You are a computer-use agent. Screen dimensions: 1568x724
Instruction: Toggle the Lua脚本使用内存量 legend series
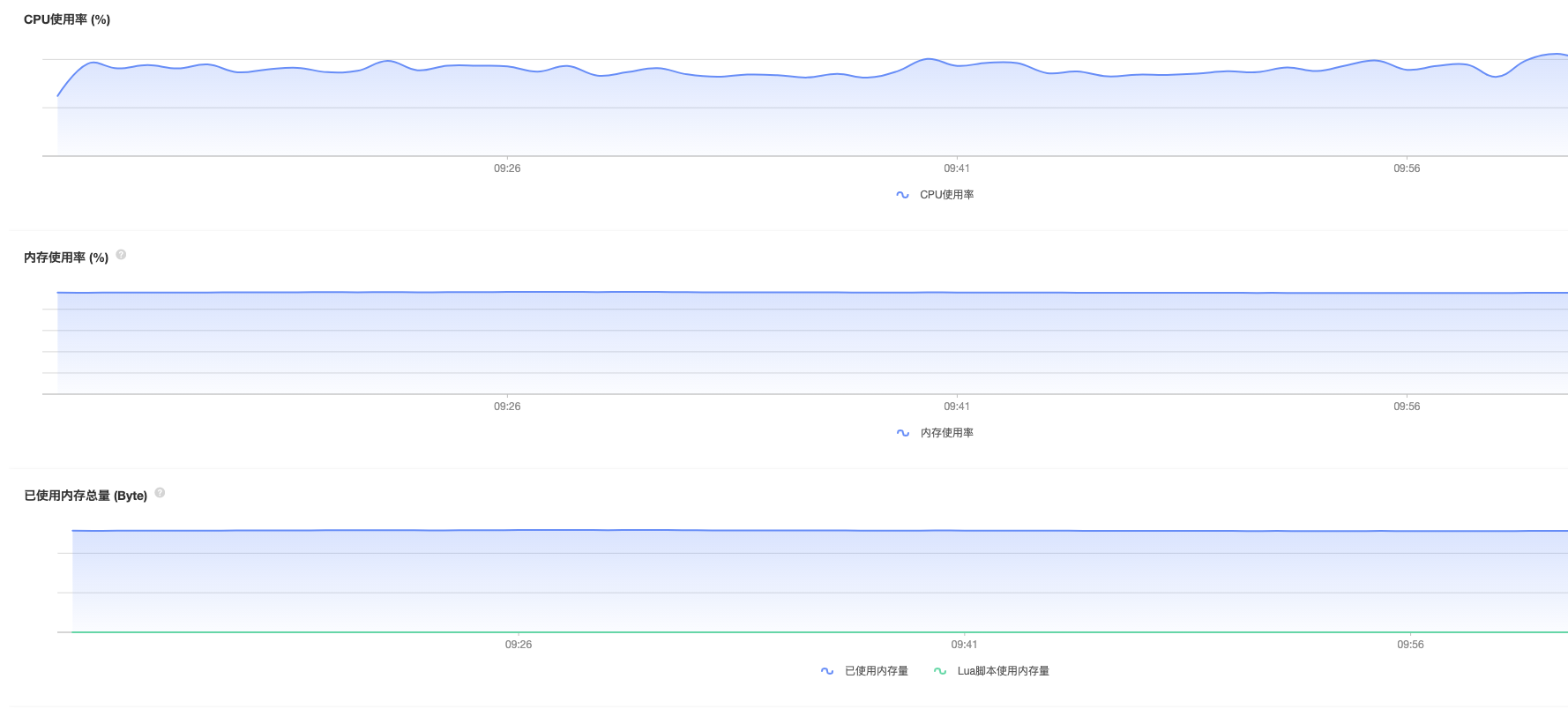(x=991, y=671)
